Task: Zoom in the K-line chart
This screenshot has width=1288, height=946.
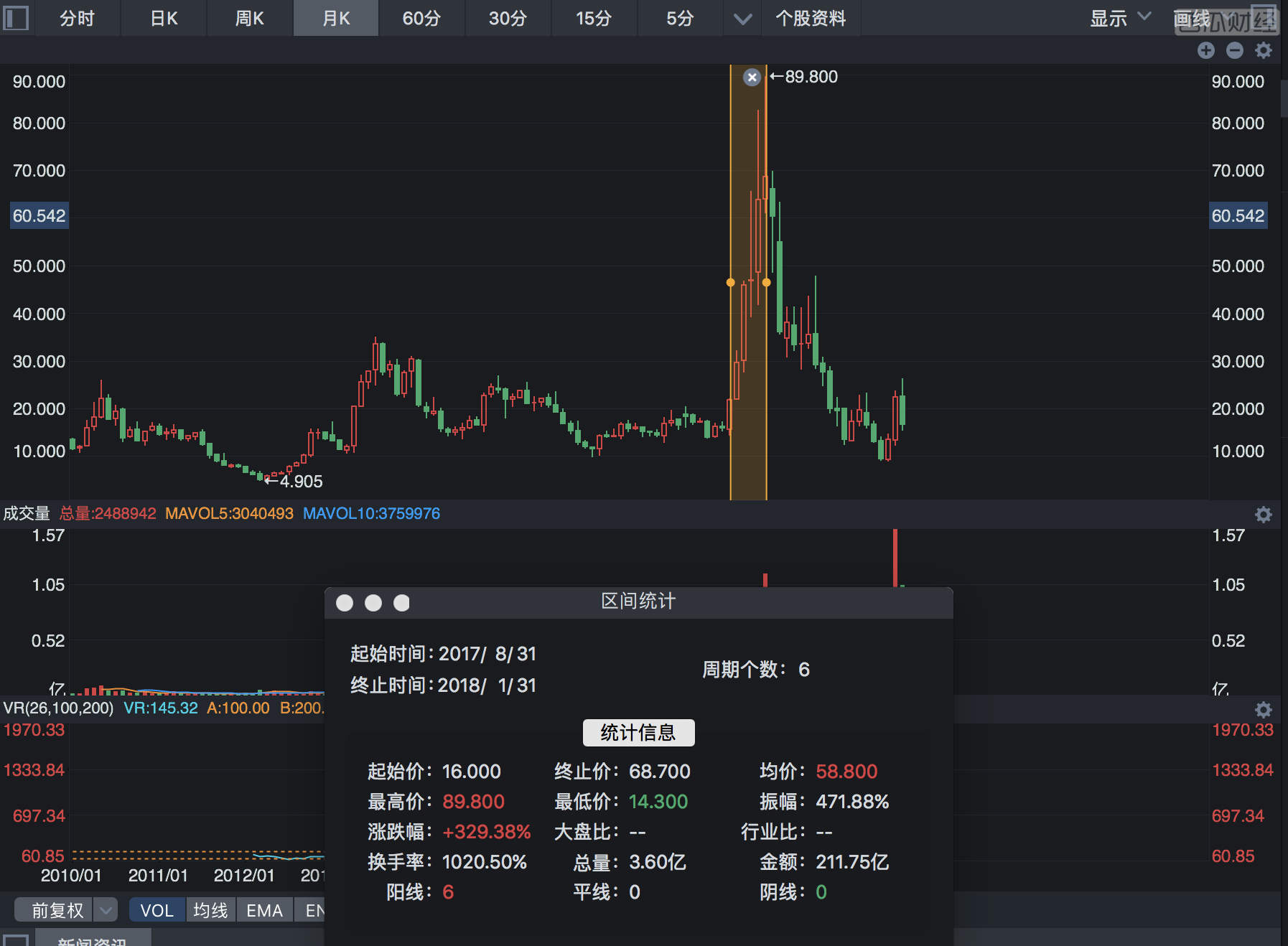Action: click(1206, 50)
